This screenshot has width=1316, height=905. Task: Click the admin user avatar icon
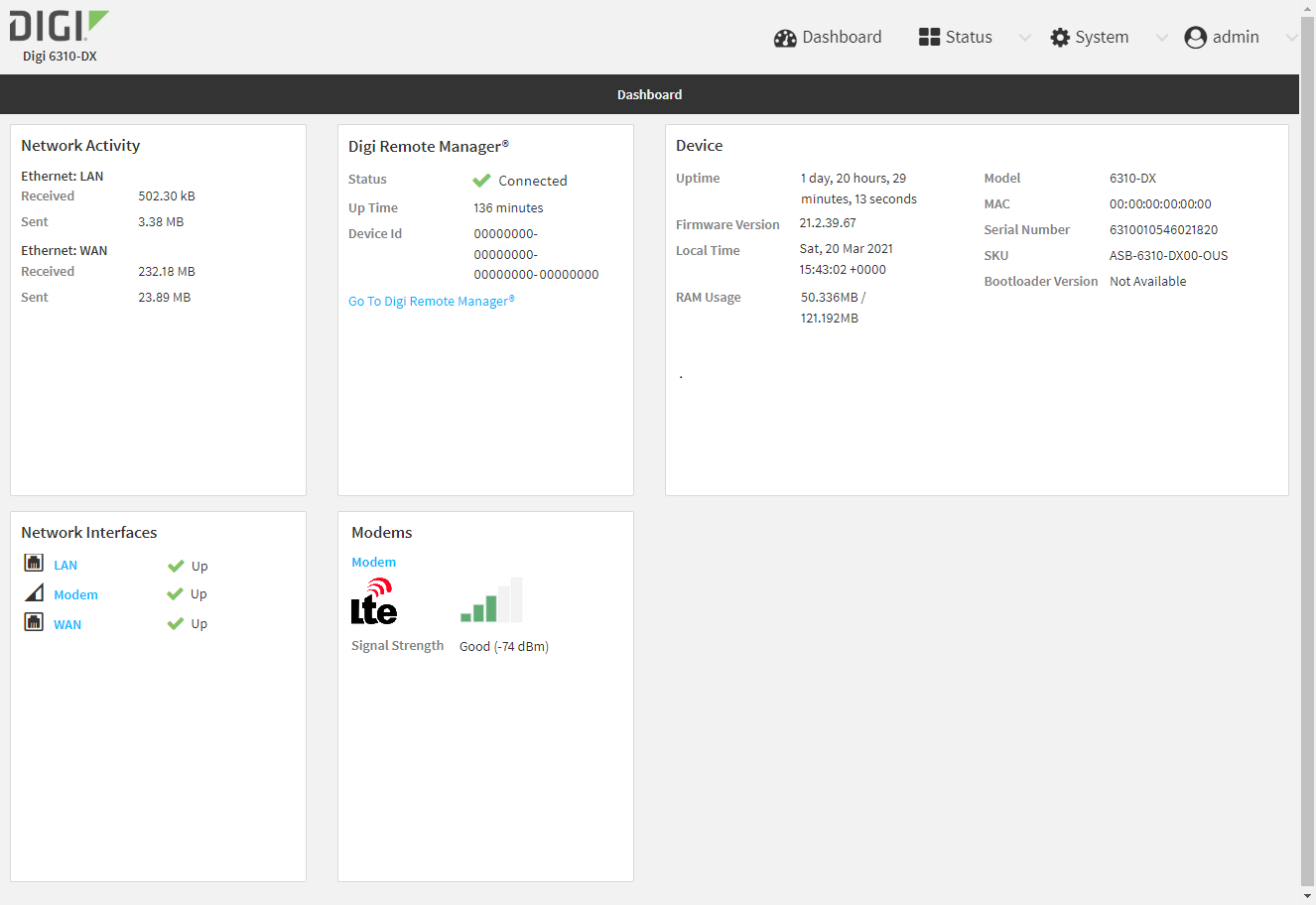[x=1195, y=38]
